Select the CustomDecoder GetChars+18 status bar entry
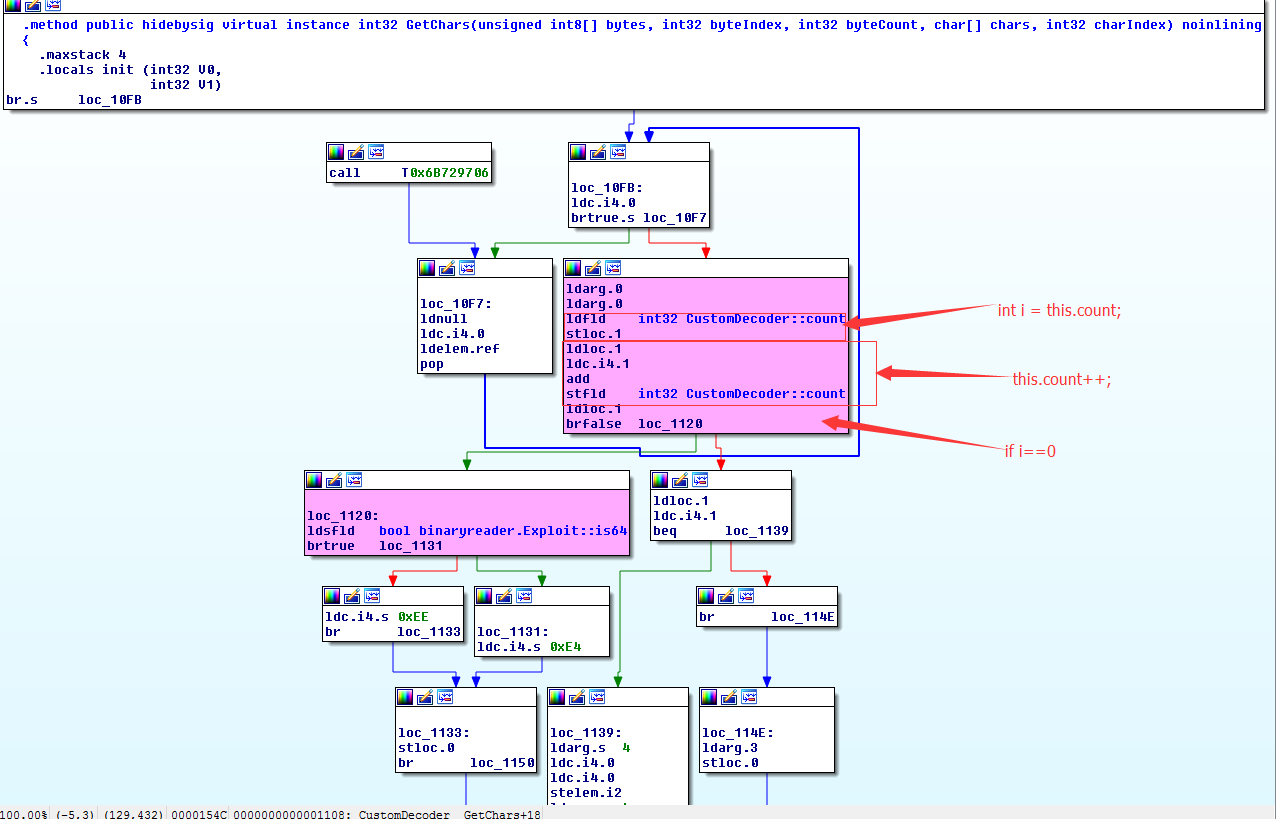The height and width of the screenshot is (819, 1276). coord(450,814)
